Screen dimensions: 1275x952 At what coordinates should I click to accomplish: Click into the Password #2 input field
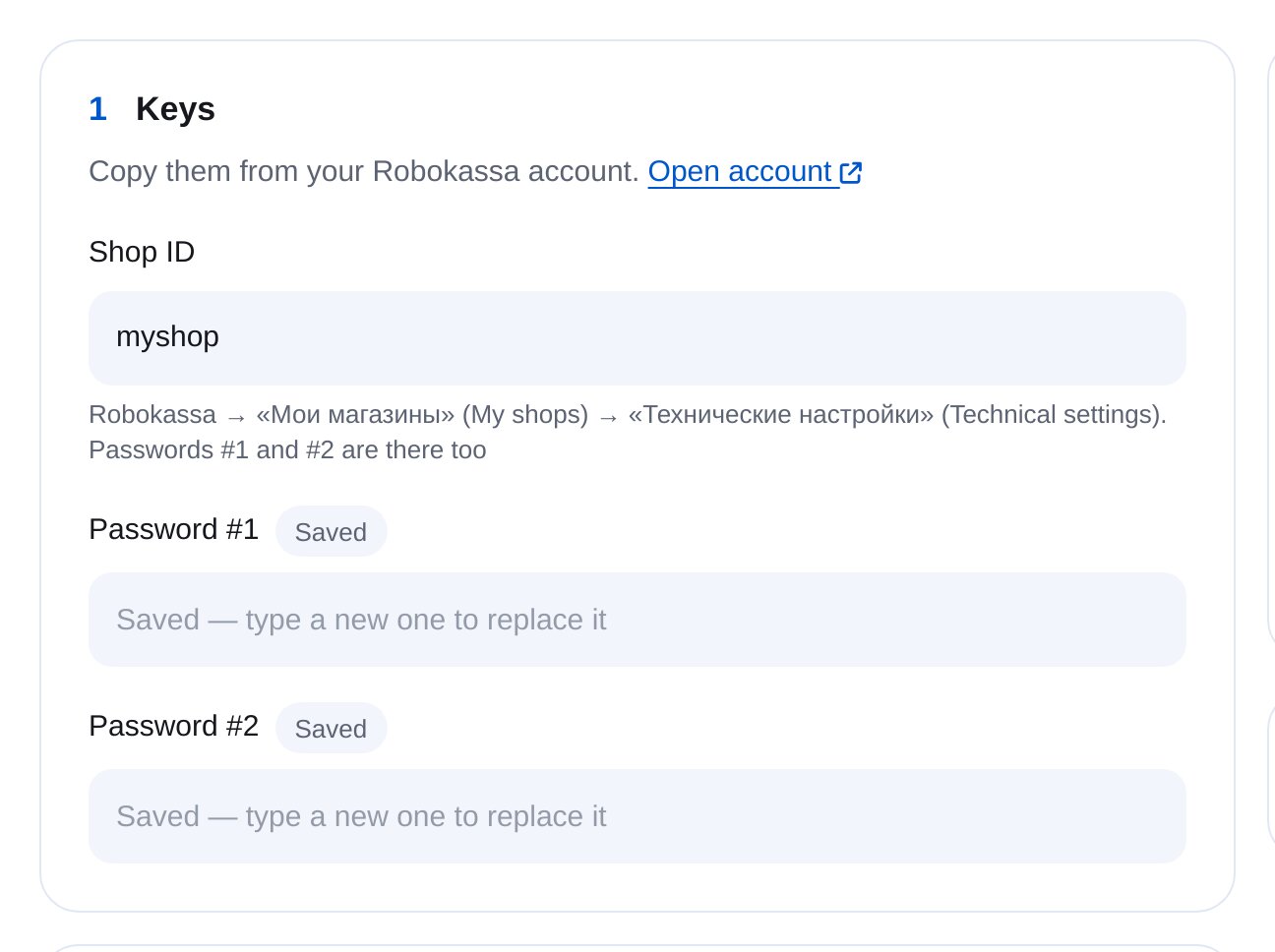[637, 816]
